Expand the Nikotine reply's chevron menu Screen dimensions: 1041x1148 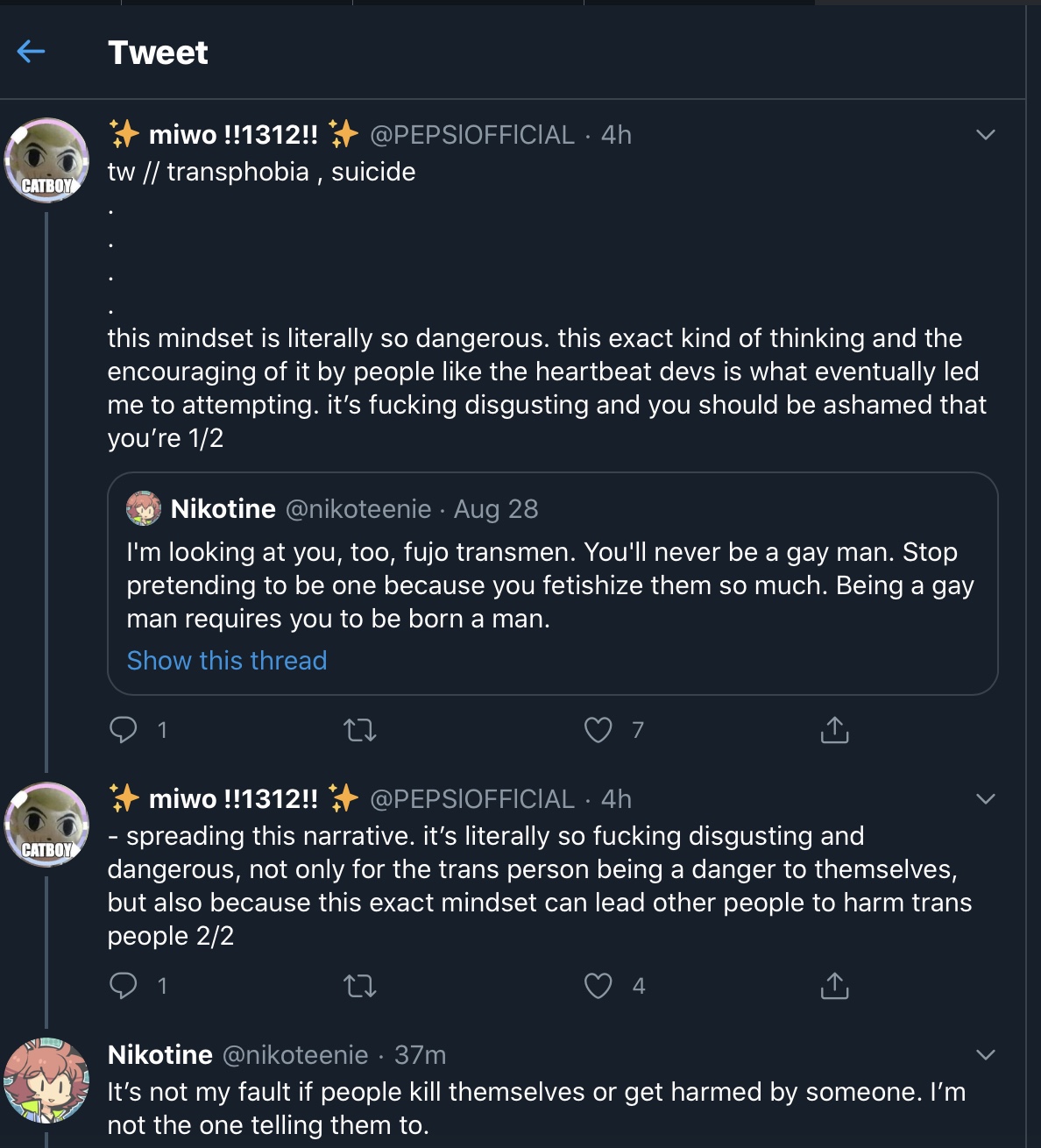coord(986,1055)
